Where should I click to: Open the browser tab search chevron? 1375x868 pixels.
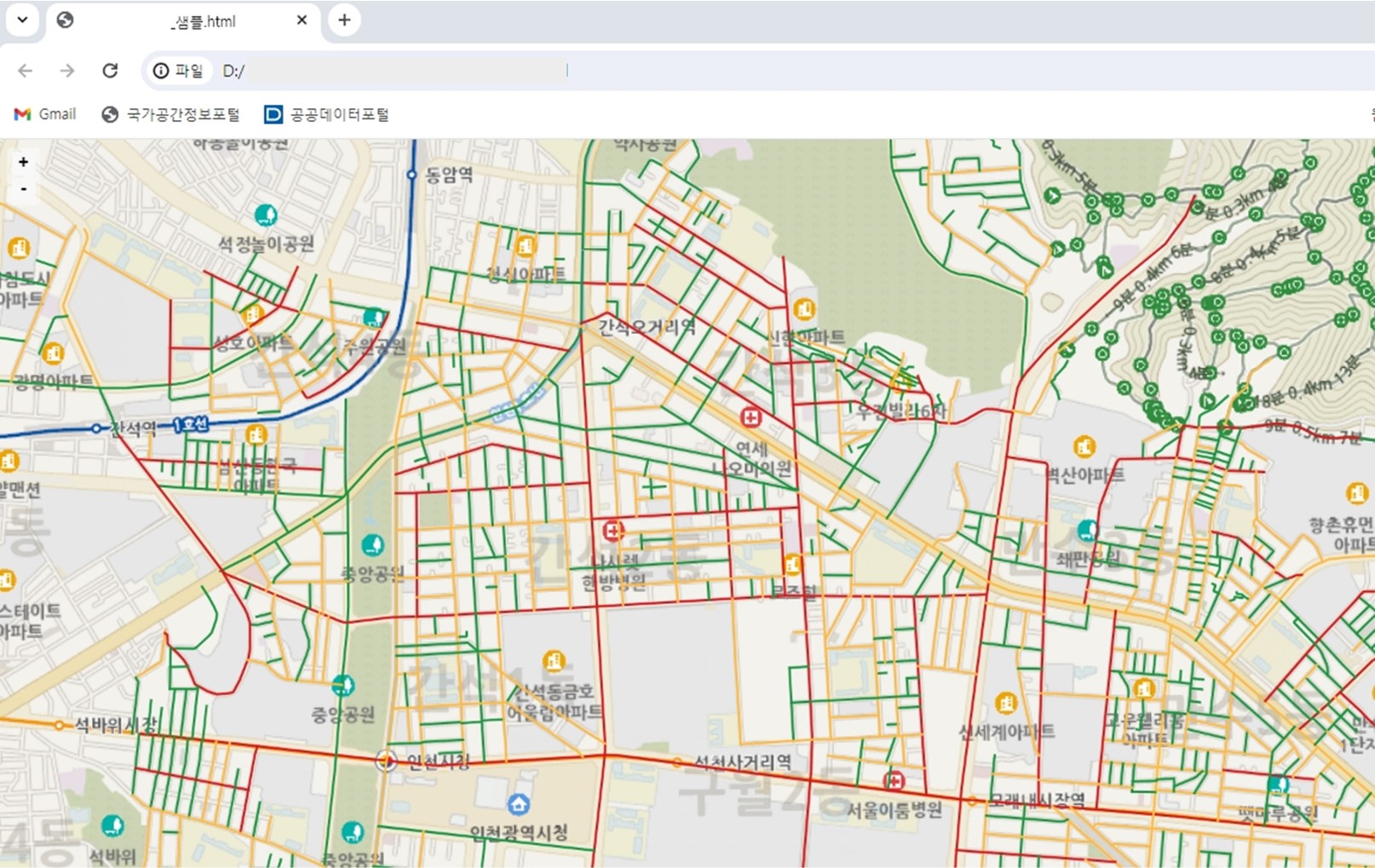click(x=22, y=20)
